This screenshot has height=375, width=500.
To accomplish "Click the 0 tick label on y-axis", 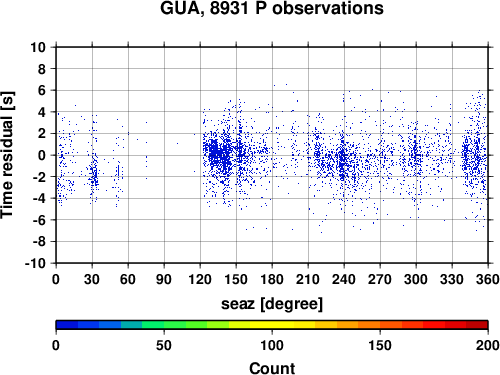I will [42, 155].
